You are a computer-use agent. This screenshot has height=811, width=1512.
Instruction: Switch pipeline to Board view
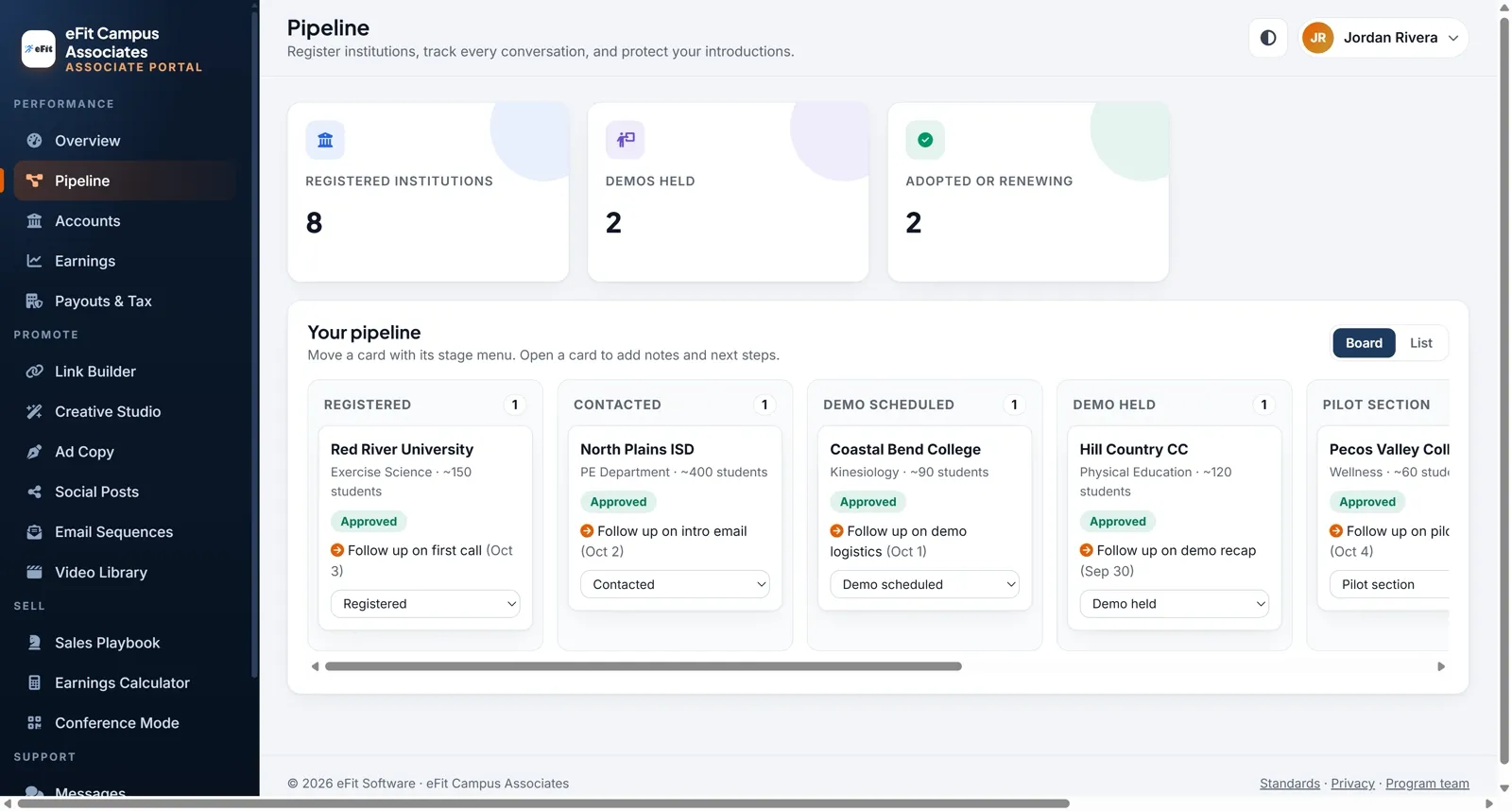tap(1364, 343)
